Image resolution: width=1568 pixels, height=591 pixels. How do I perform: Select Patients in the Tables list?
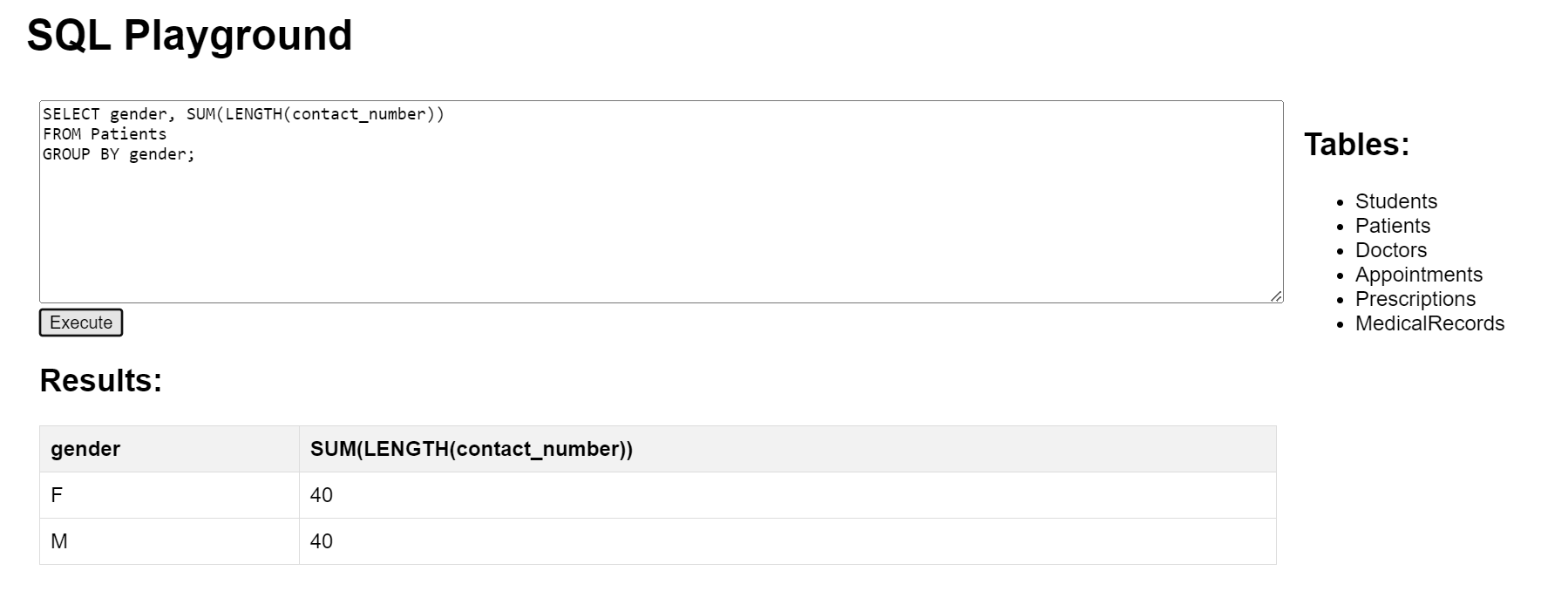pos(1392,226)
